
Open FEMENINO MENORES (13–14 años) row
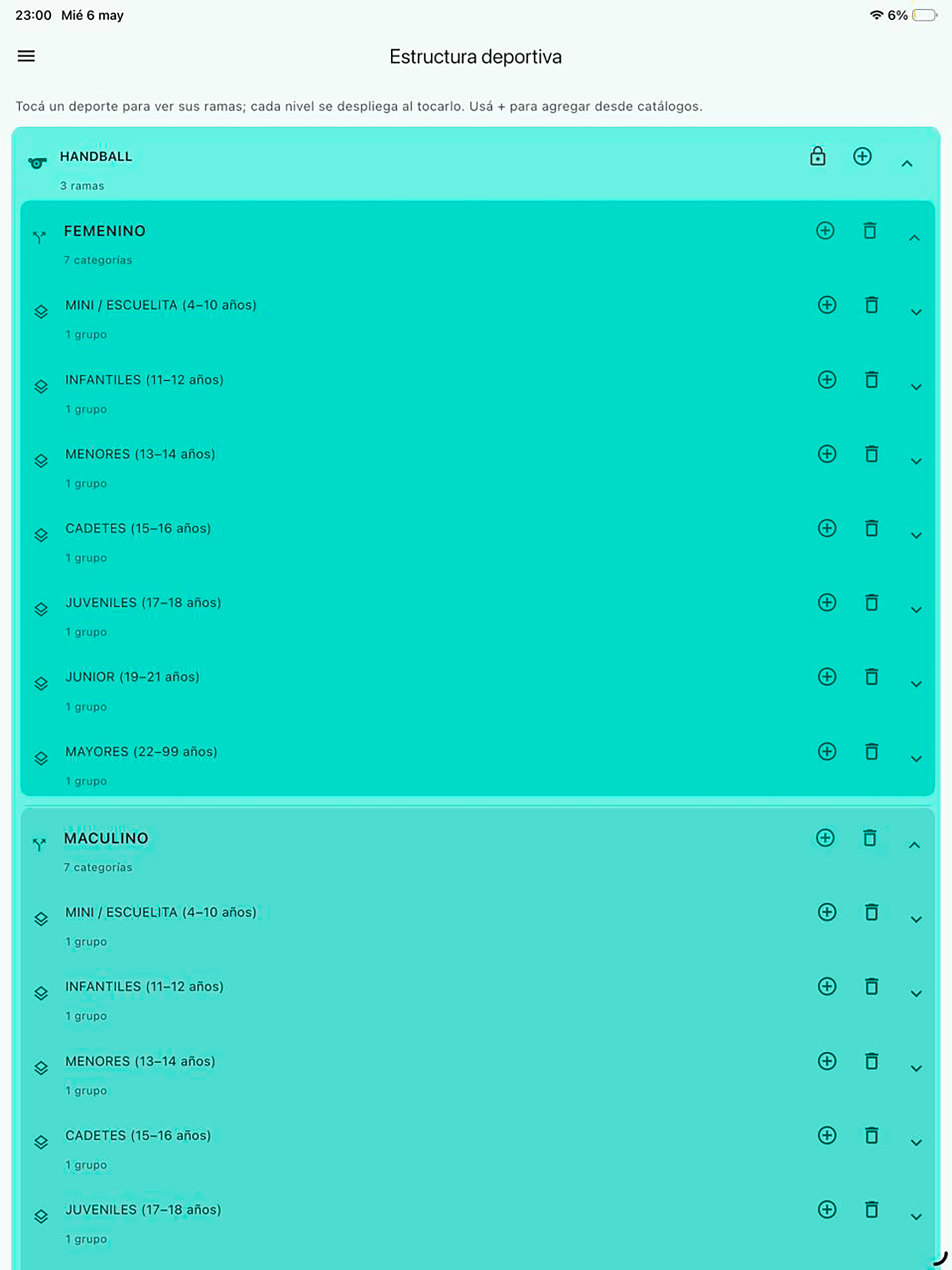tap(477, 468)
